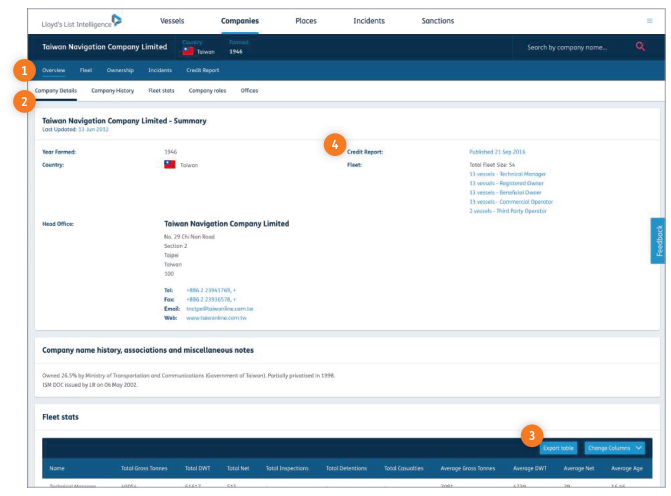Viewport: 671px width, 496px height.
Task: Sort by Total Gross Tonnes column
Action: pos(144,469)
